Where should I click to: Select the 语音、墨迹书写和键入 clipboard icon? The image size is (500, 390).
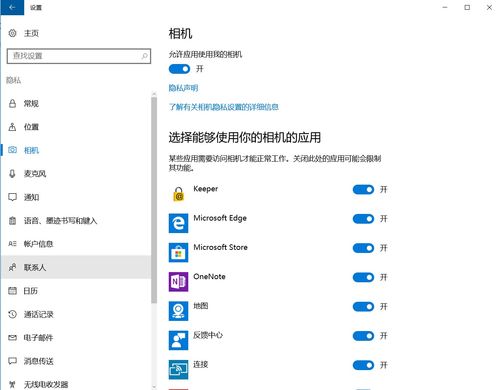tap(12, 220)
